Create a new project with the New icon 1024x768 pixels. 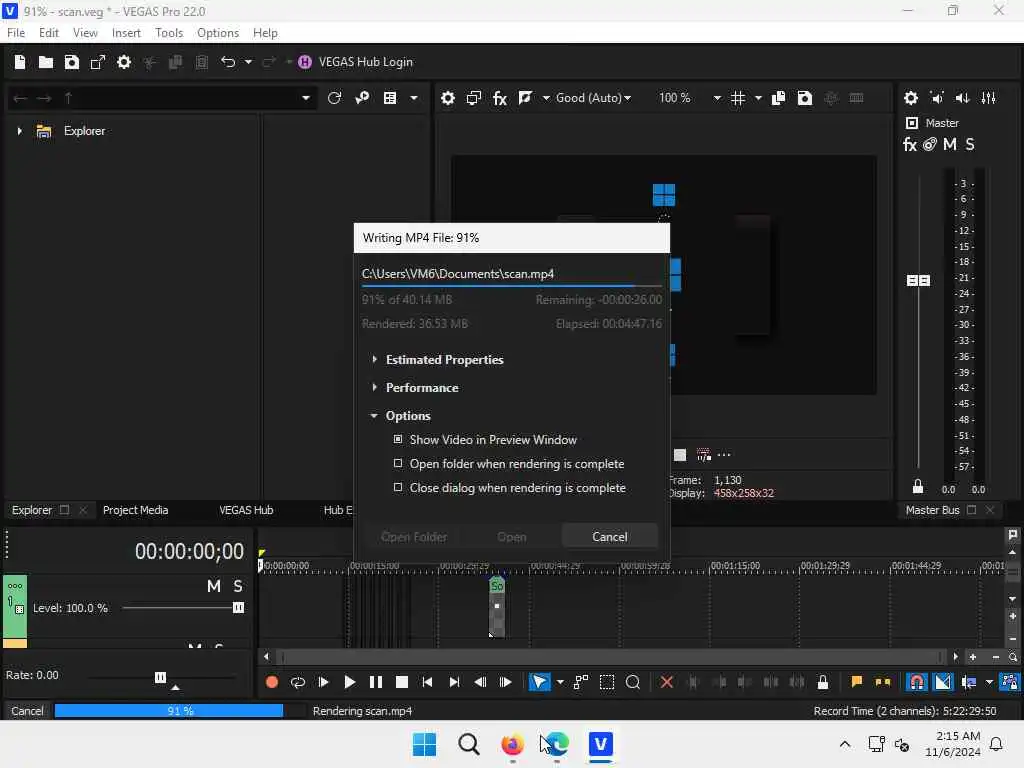(20, 62)
